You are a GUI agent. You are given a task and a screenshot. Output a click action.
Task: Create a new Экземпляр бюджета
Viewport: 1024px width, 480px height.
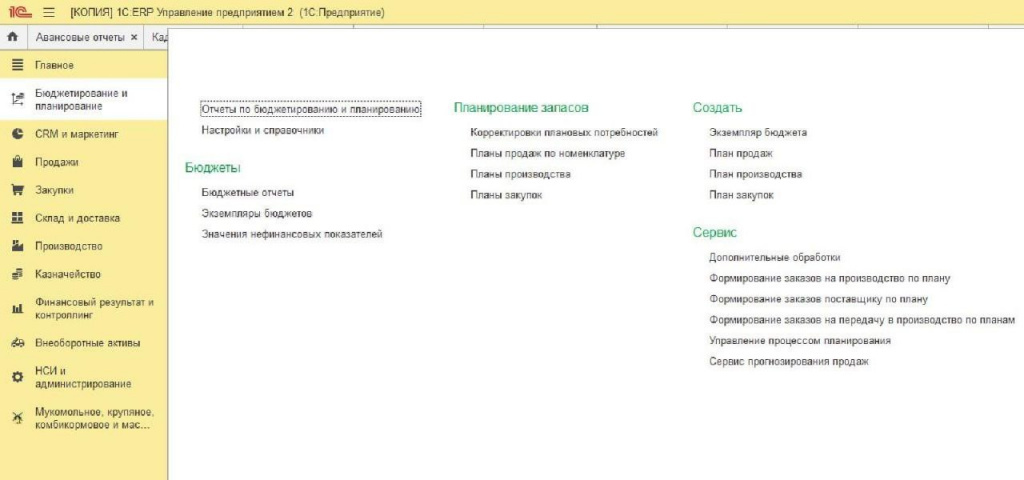(x=758, y=133)
